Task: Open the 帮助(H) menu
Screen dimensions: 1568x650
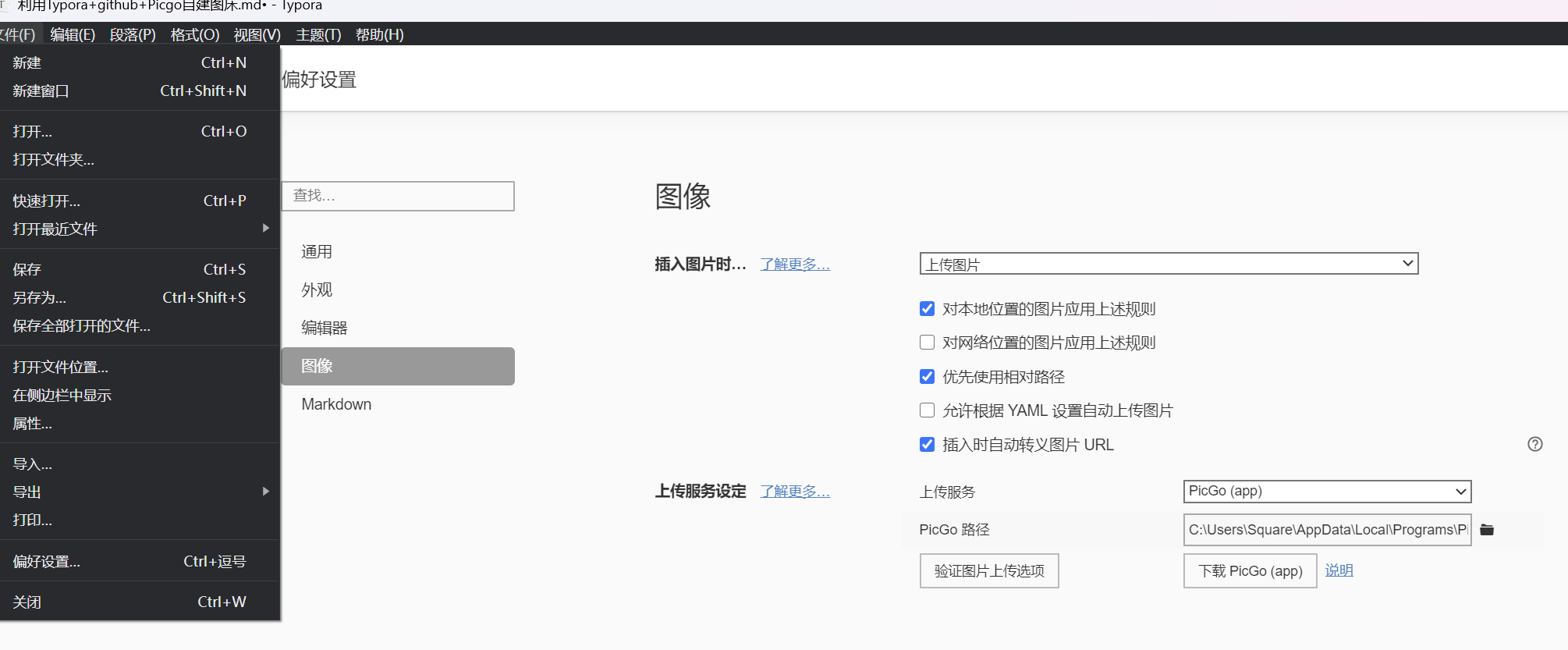Action: click(379, 34)
